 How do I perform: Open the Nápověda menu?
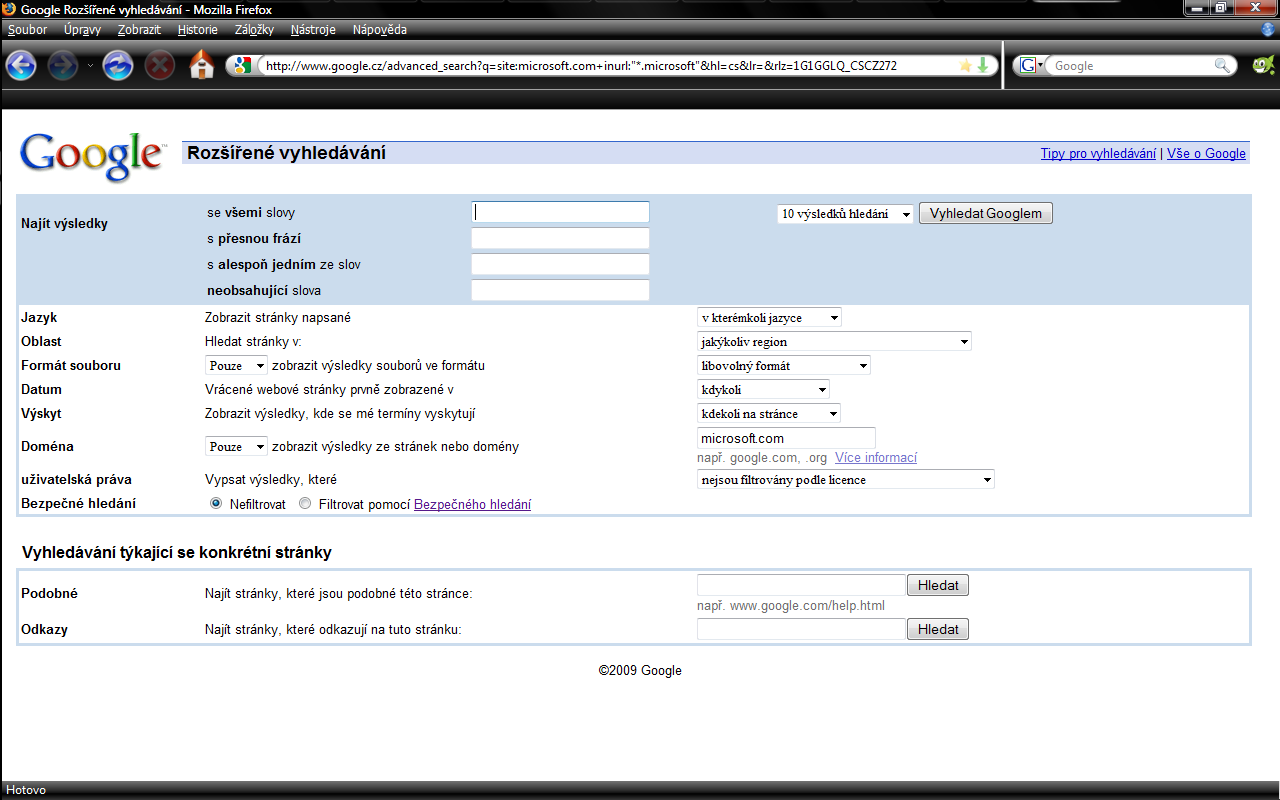pos(380,30)
